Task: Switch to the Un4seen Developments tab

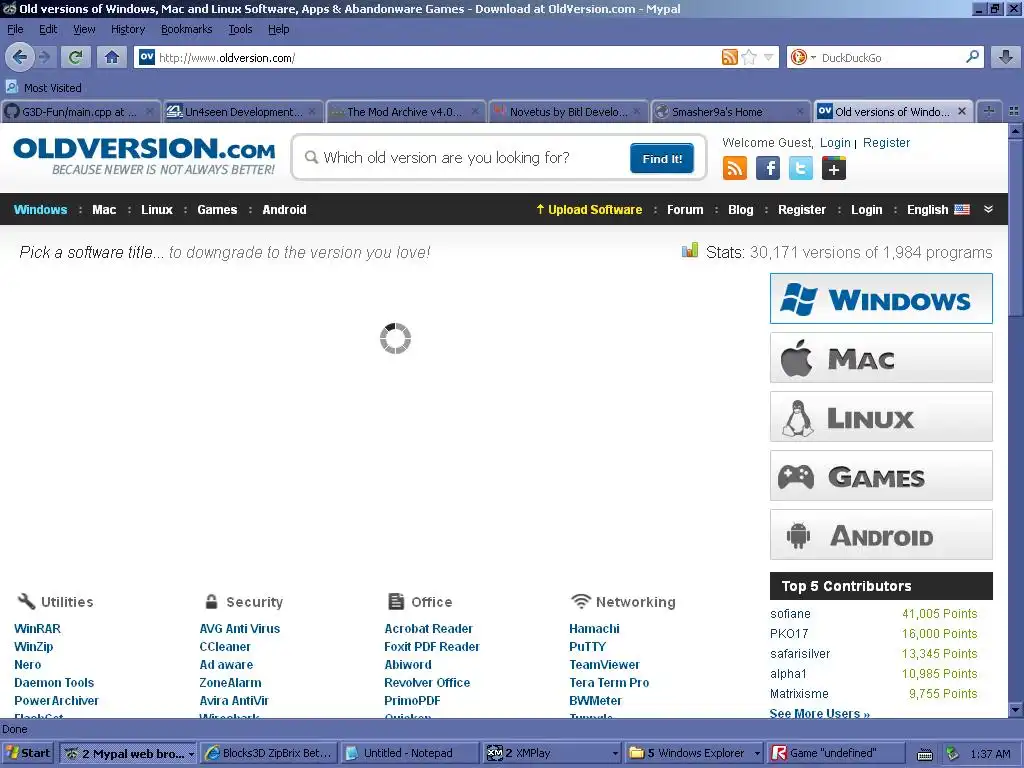Action: 242,112
